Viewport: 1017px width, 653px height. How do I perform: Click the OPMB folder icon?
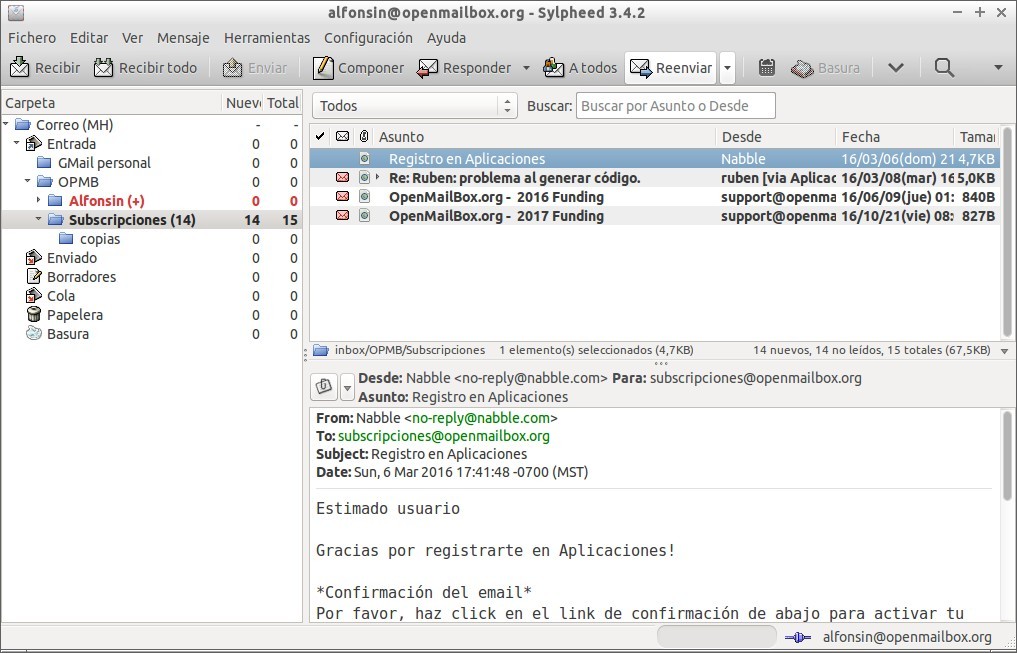click(x=45, y=182)
